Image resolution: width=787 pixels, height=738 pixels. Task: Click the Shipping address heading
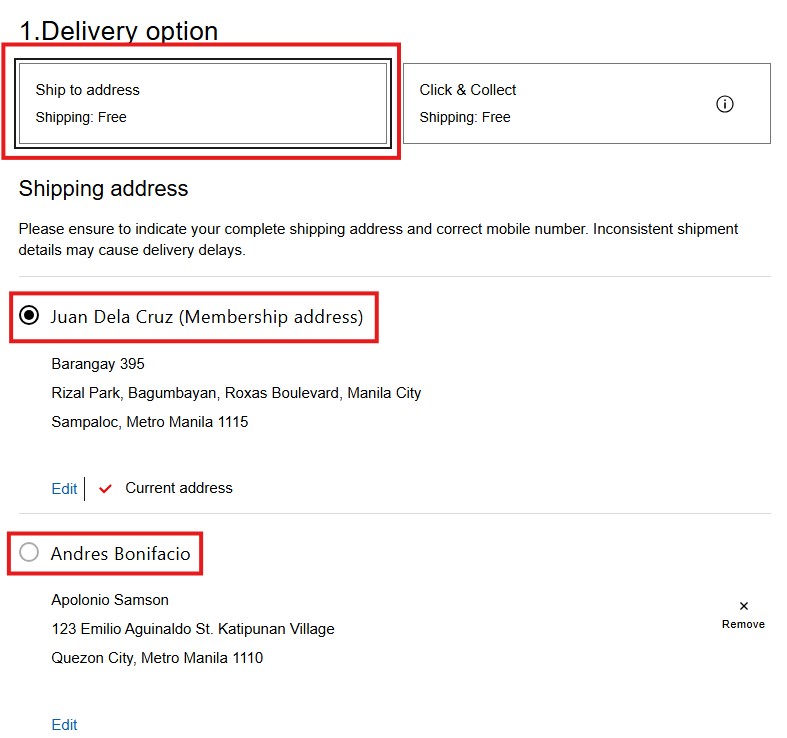point(103,189)
